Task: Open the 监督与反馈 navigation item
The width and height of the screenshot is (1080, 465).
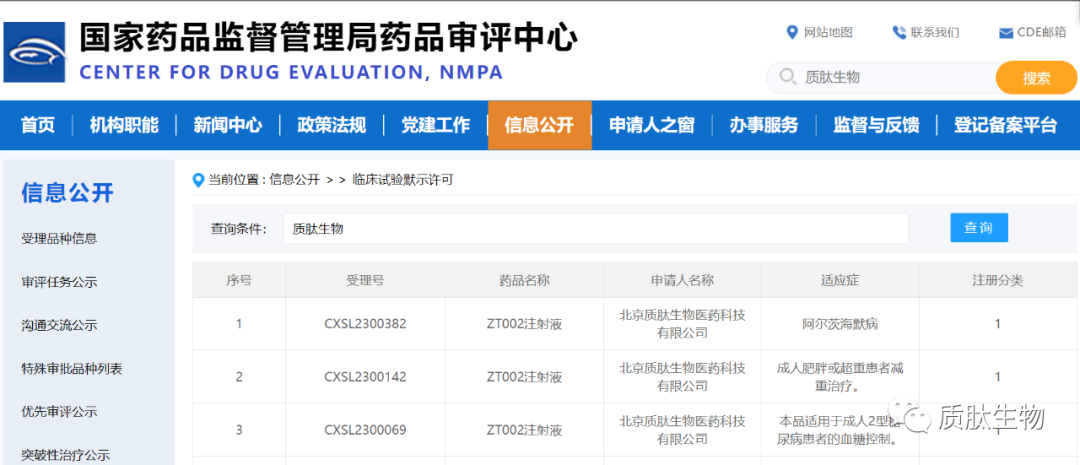Action: click(876, 125)
